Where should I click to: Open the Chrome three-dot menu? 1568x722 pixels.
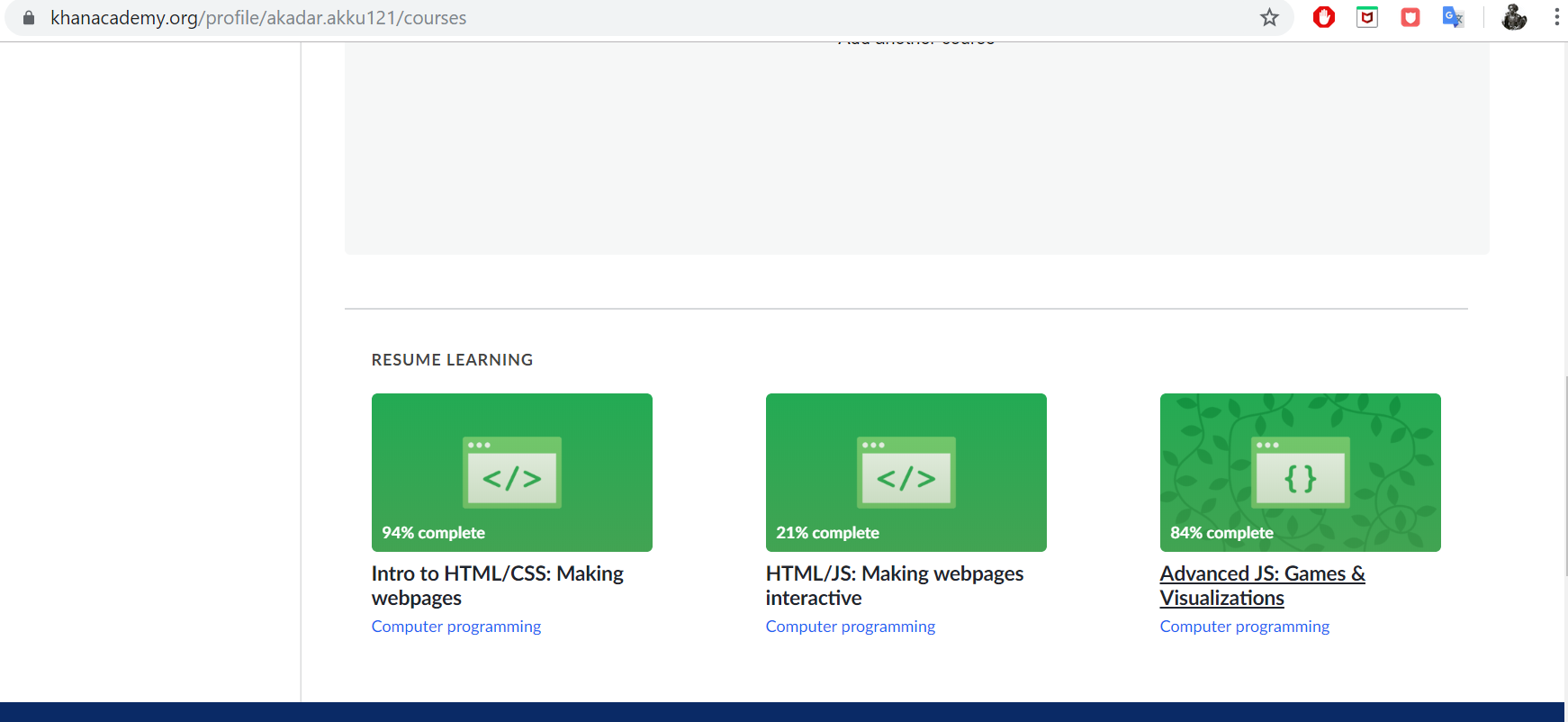[1556, 17]
